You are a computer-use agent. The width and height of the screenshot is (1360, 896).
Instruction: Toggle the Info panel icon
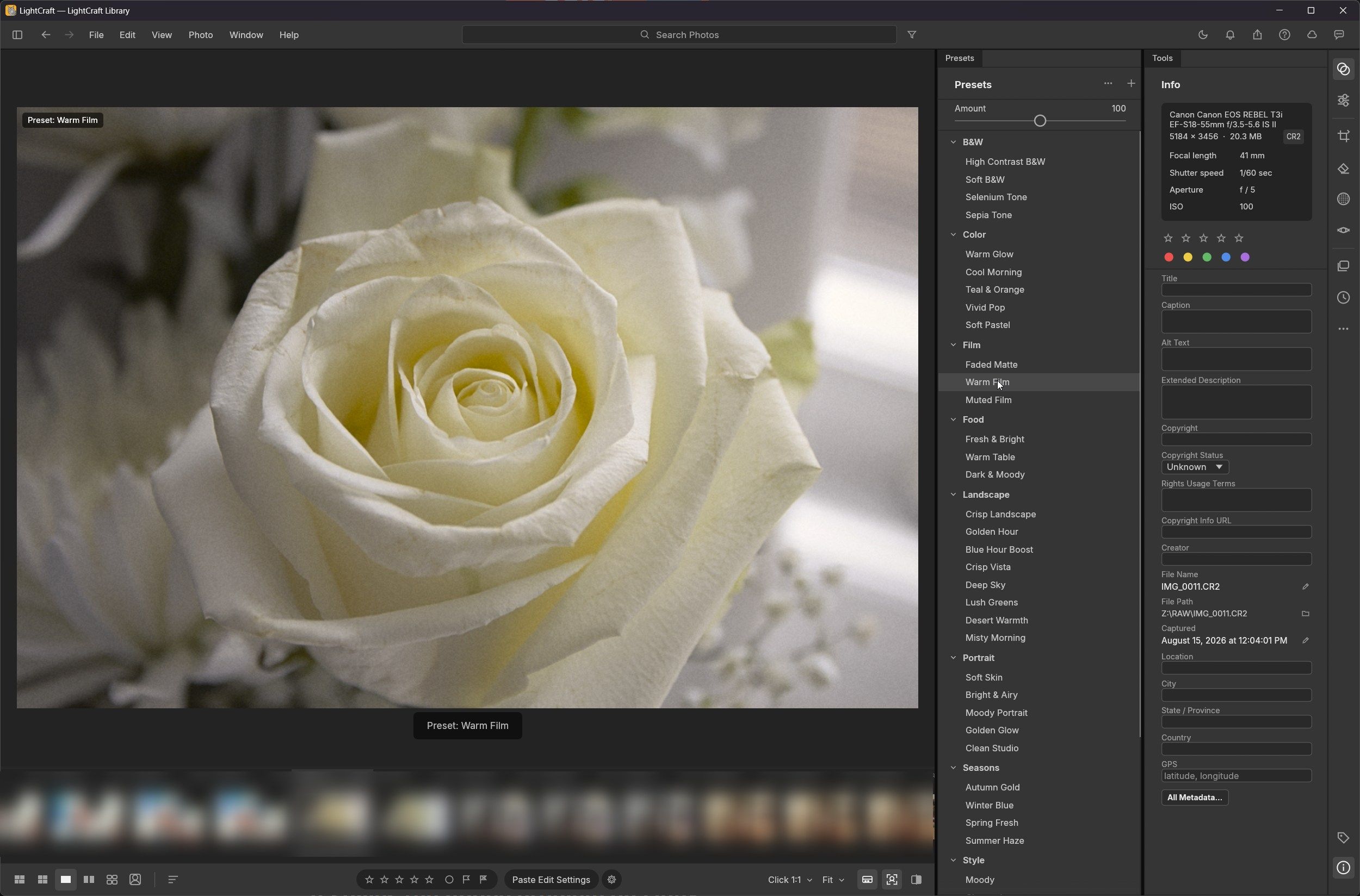1344,868
